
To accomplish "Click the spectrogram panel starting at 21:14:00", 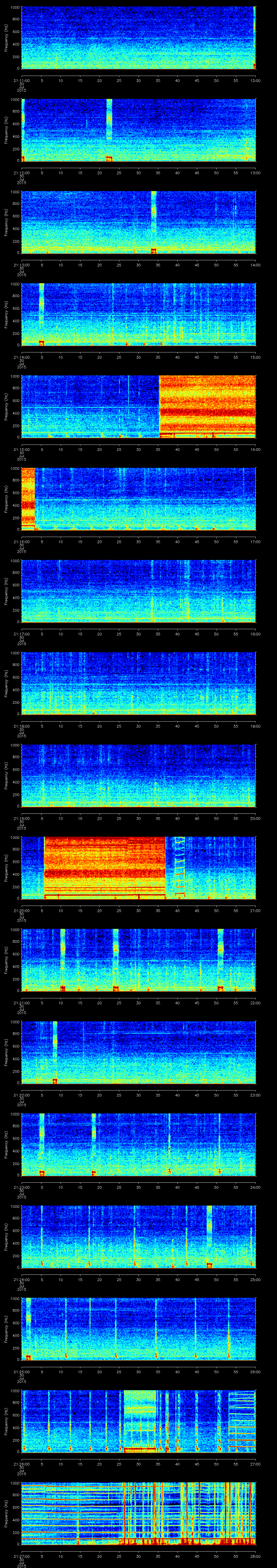I will [139, 315].
